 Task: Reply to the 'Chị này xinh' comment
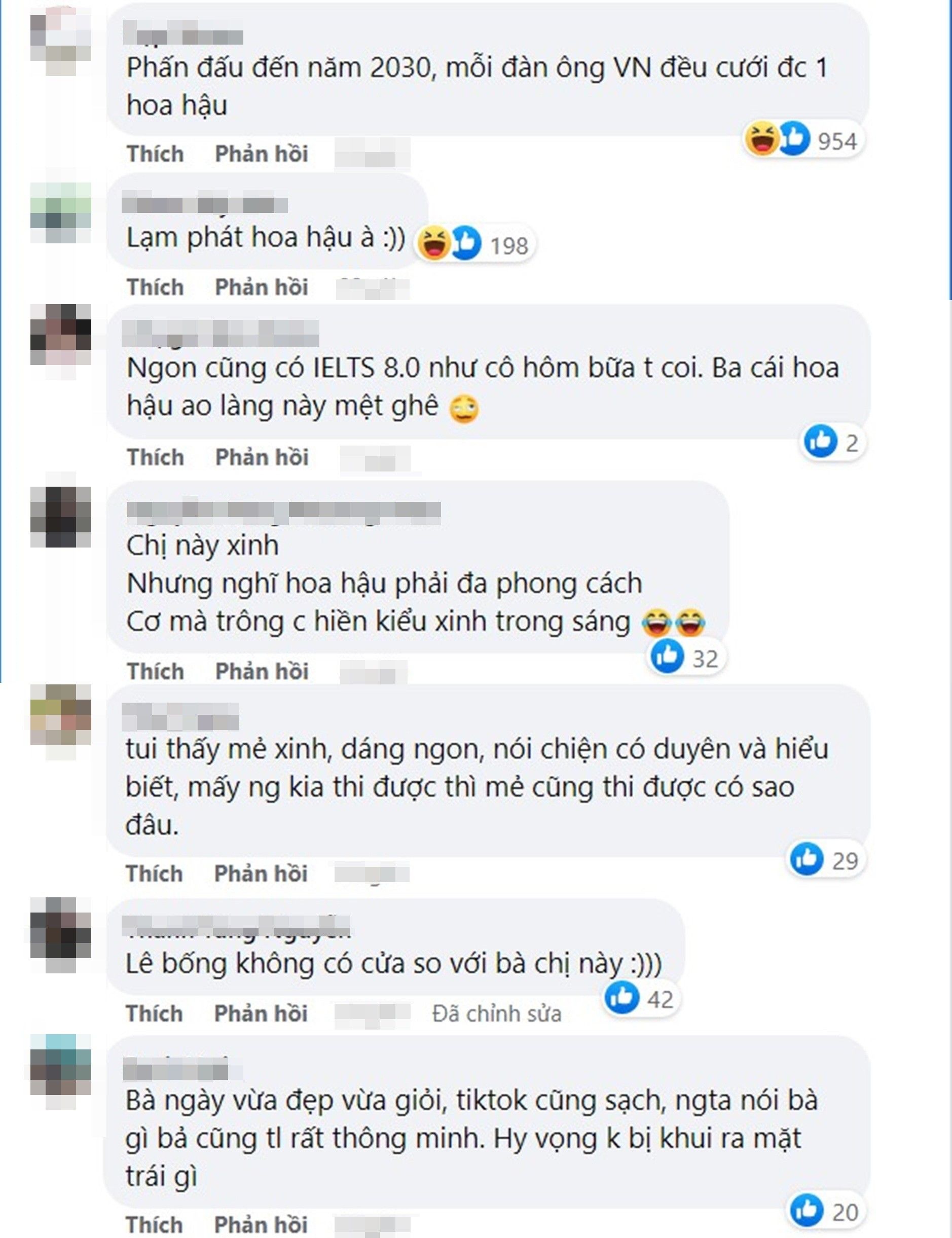click(262, 671)
